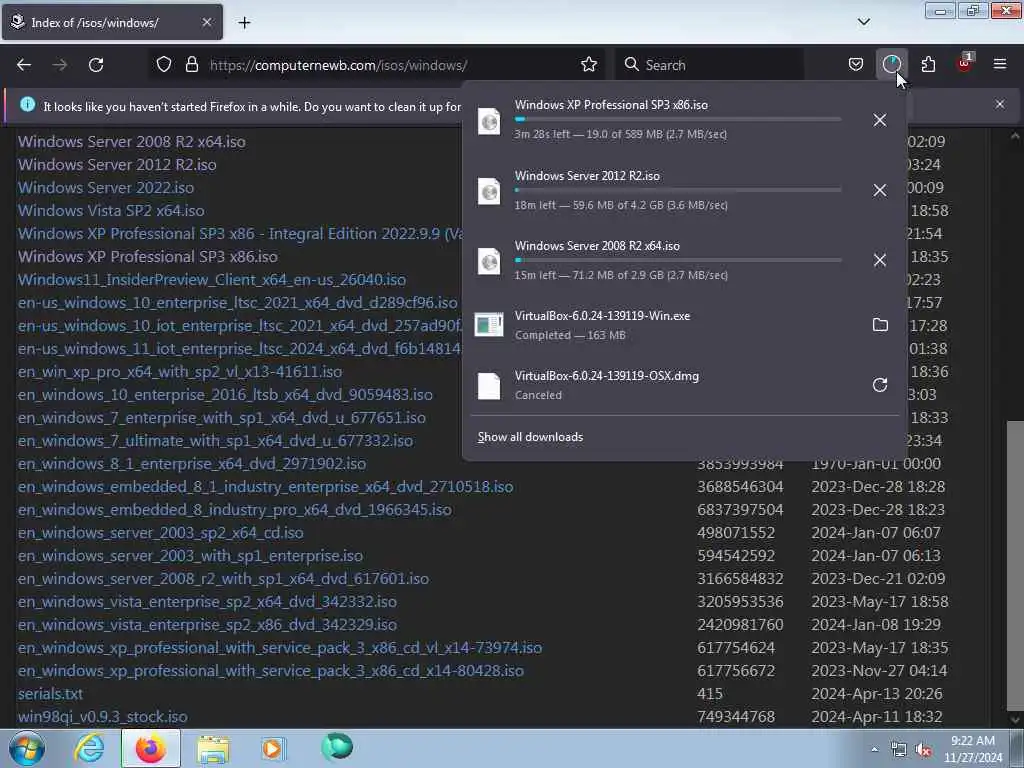1024x768 pixels.
Task: Open the win98qi_v0.9.3_stock.iso link
Action: tap(103, 716)
